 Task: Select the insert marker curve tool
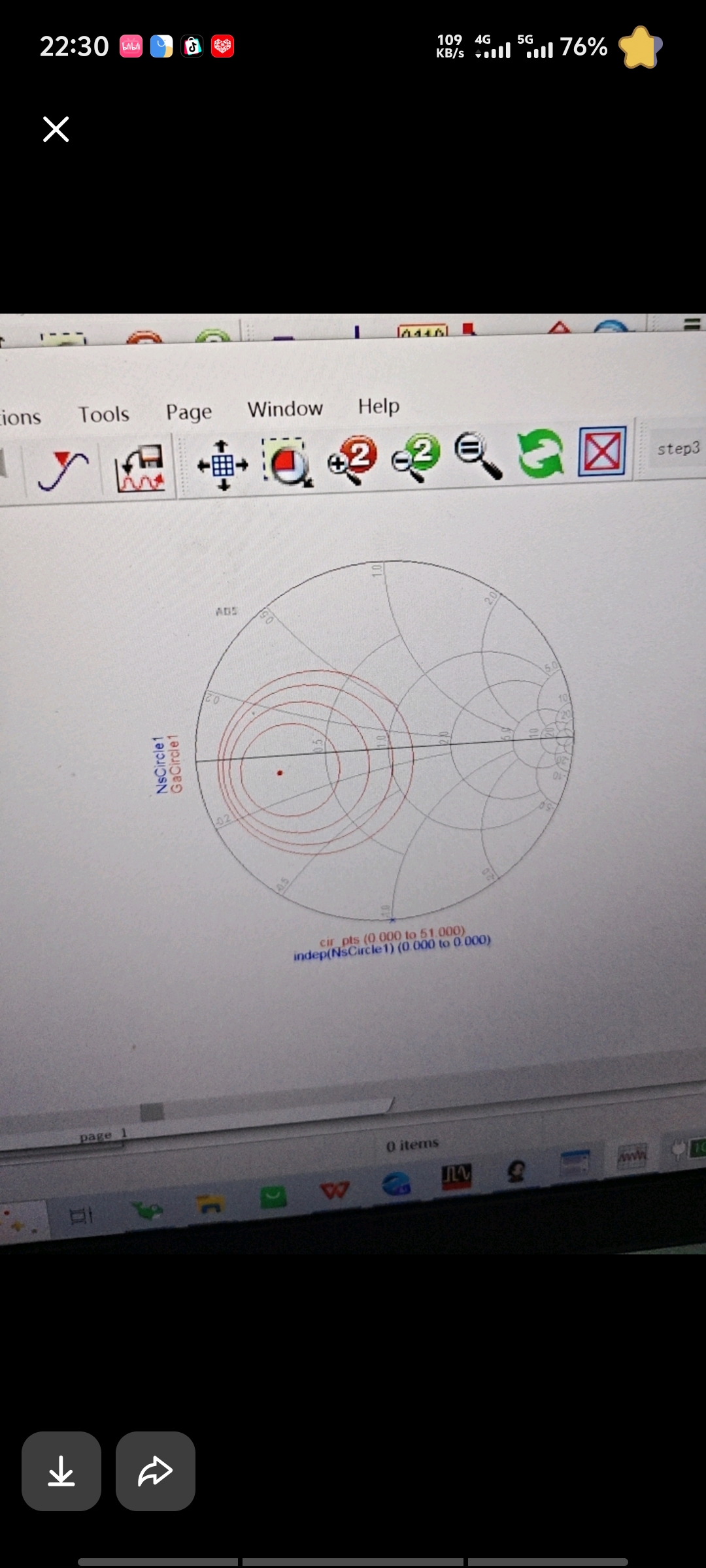[x=63, y=470]
